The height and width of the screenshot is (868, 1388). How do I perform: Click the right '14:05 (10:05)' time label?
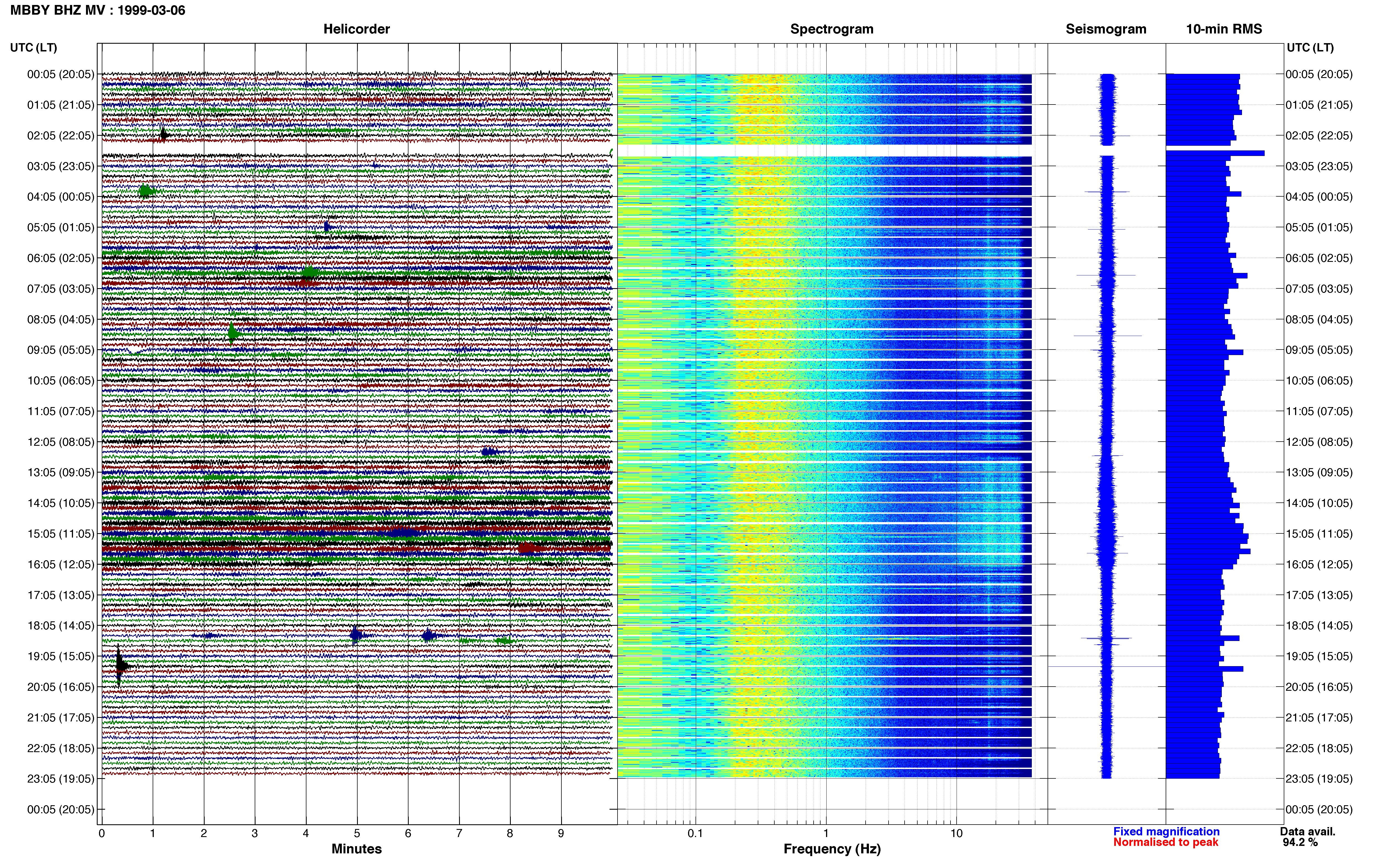[1319, 504]
